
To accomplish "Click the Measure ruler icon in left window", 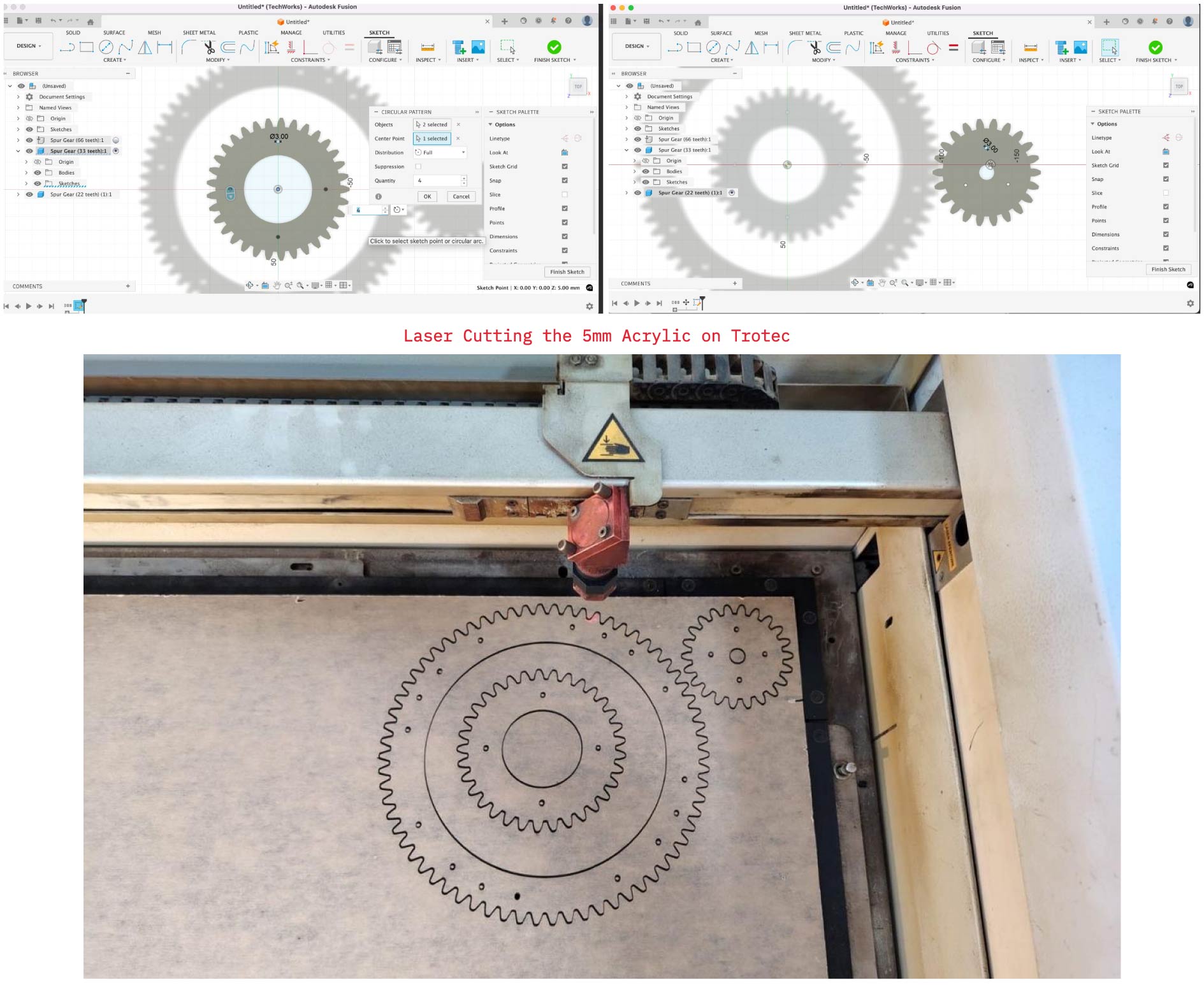I will [x=428, y=48].
